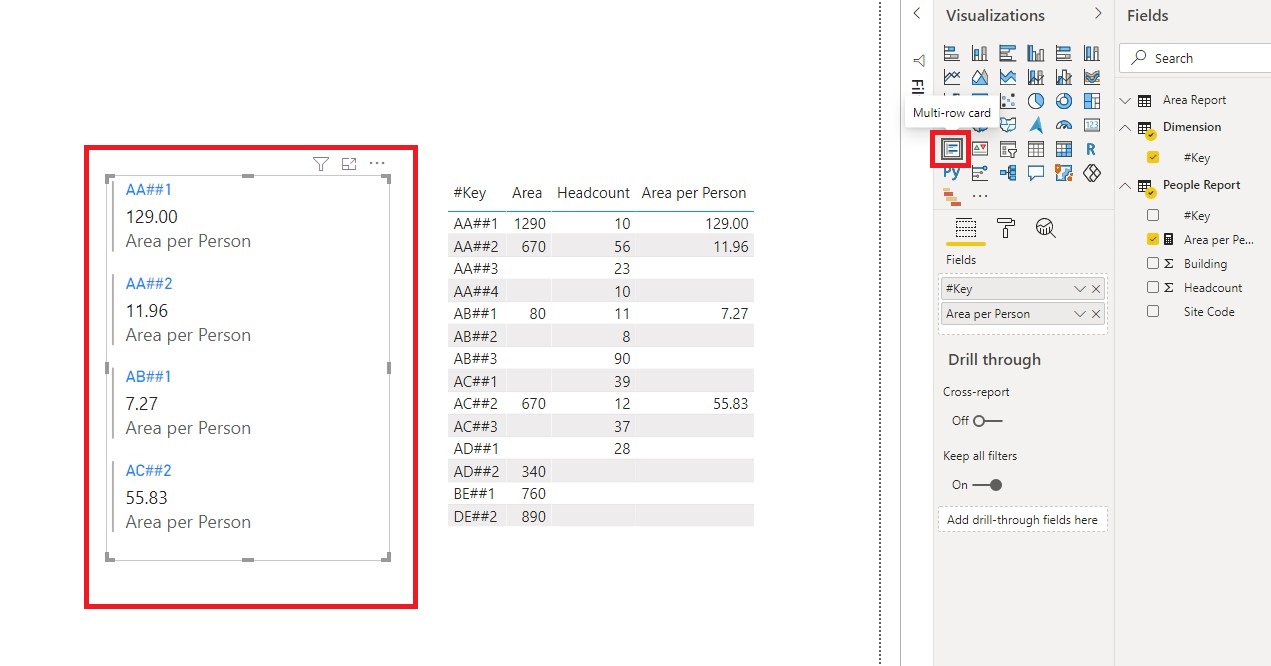The image size is (1271, 666).
Task: Select the donut chart visual
Action: click(1064, 101)
